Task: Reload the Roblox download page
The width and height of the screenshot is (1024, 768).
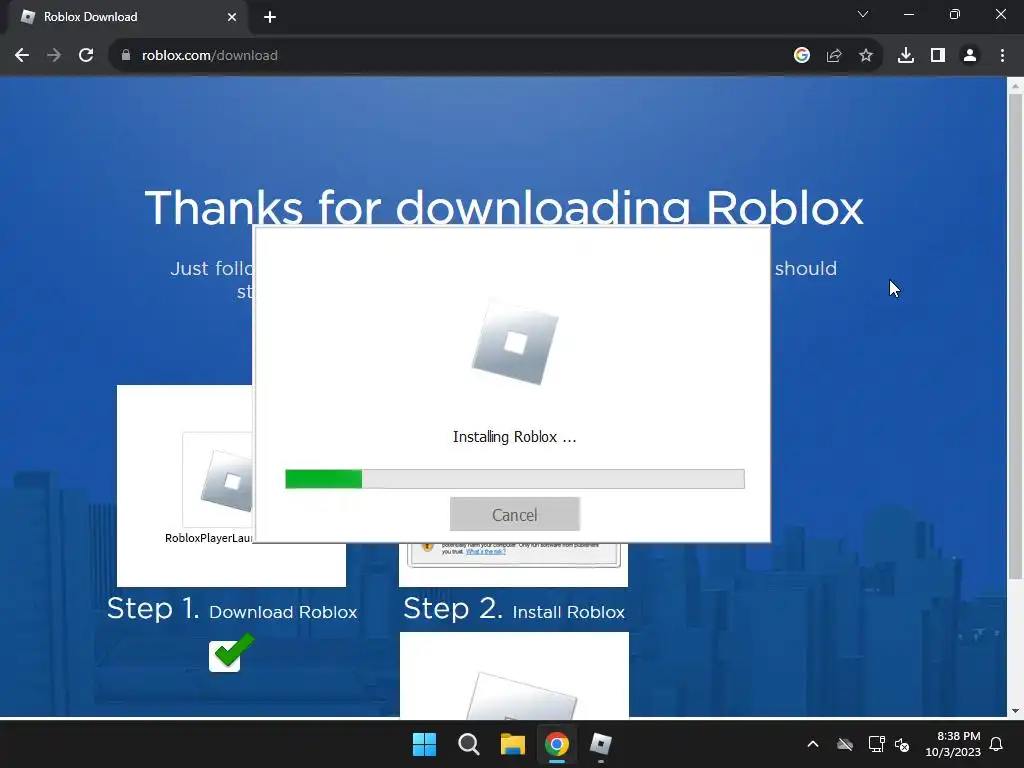Action: pos(86,56)
